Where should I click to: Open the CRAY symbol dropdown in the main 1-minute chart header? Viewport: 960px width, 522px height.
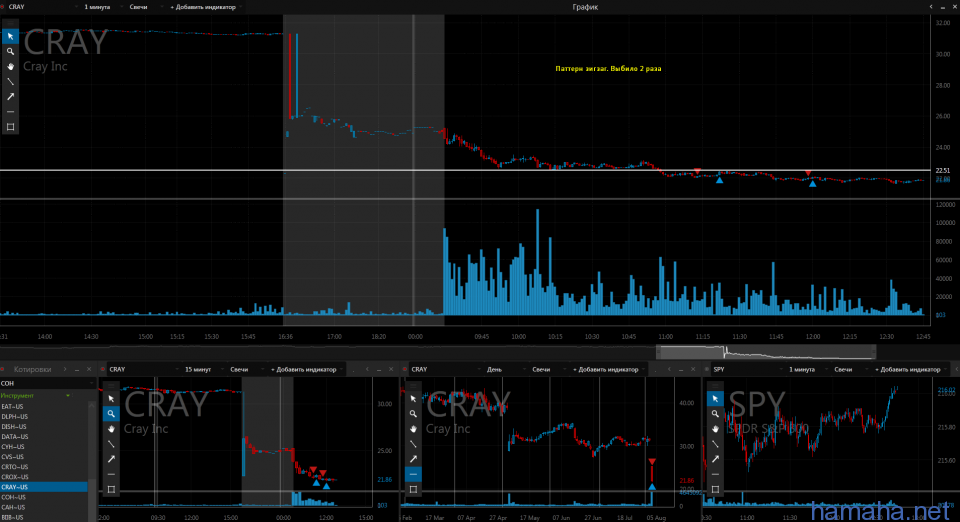43,7
